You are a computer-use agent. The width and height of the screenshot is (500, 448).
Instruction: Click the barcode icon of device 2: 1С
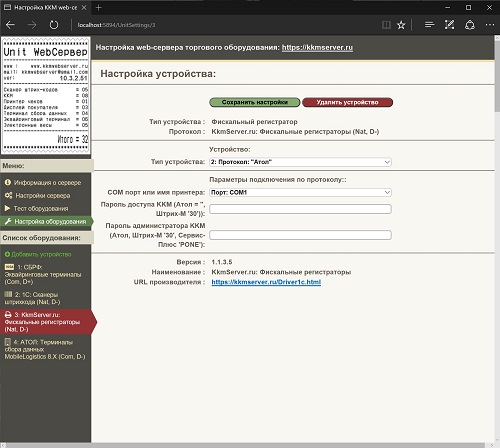coord(8,294)
